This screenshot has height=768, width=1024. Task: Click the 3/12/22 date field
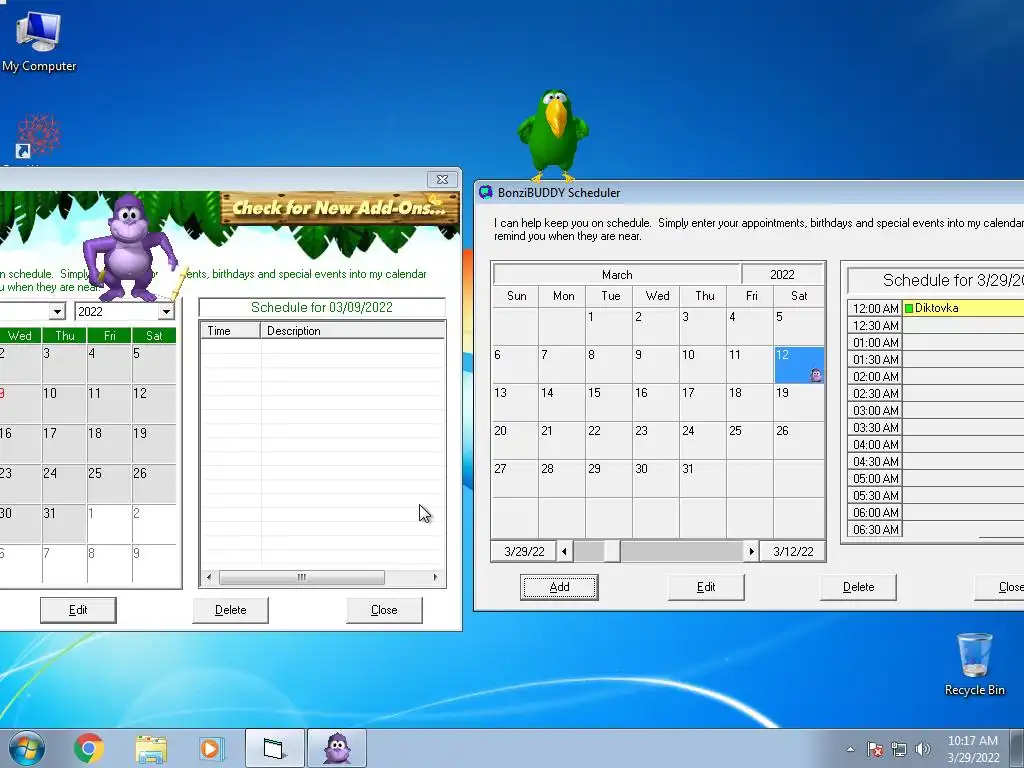[x=793, y=552]
